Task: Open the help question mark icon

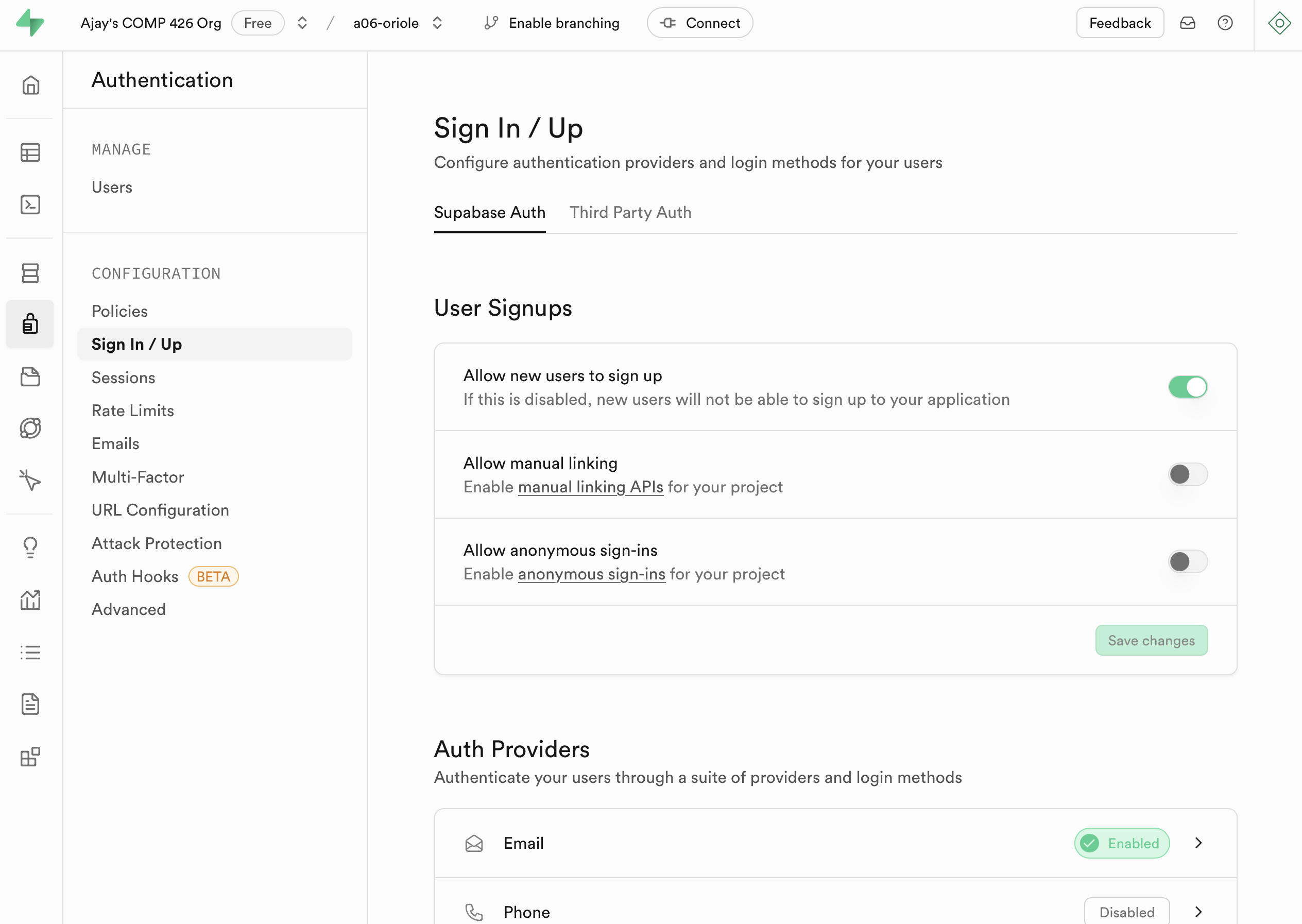Action: (x=1225, y=23)
